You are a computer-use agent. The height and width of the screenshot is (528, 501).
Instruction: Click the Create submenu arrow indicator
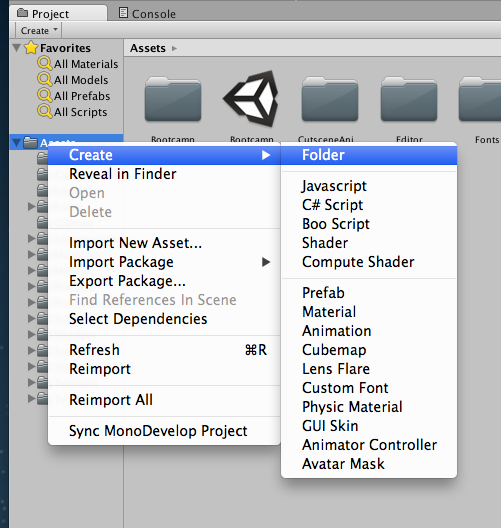(x=266, y=155)
